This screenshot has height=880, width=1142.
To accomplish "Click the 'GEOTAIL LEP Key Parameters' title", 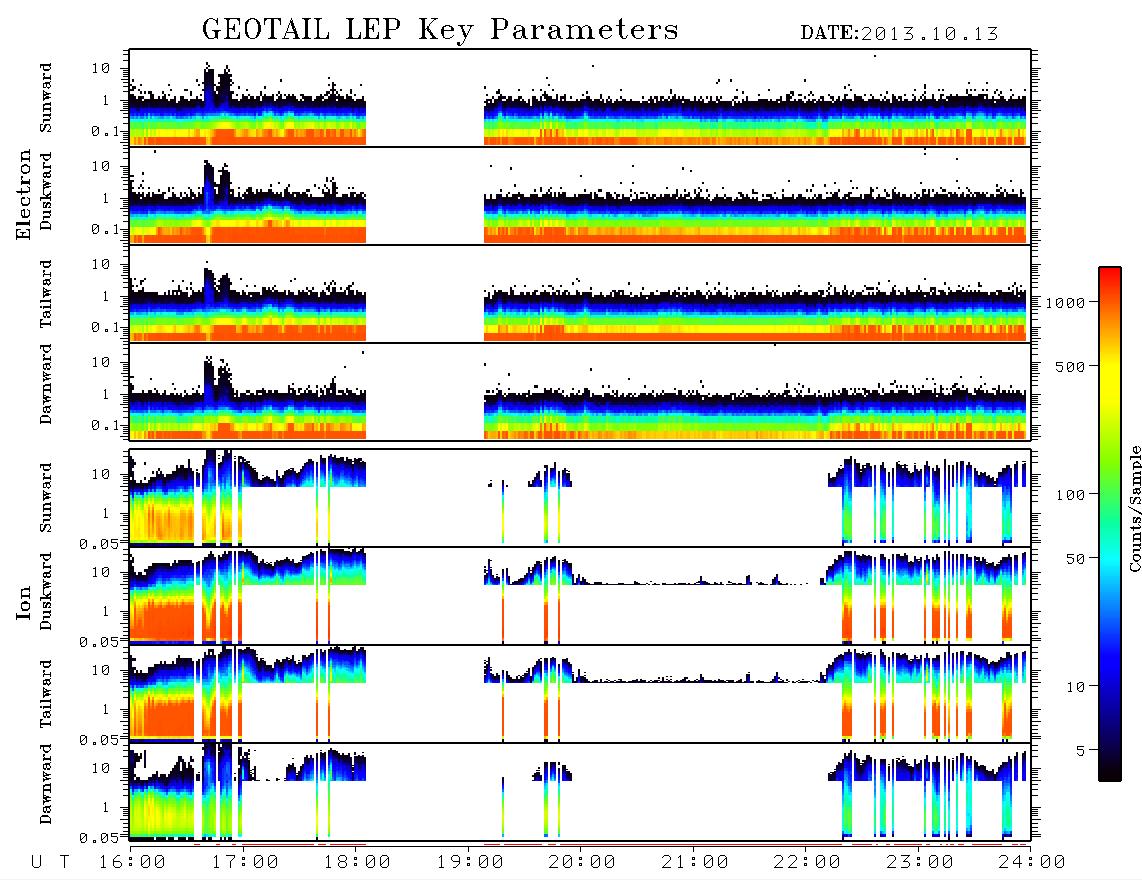I will 440,30.
